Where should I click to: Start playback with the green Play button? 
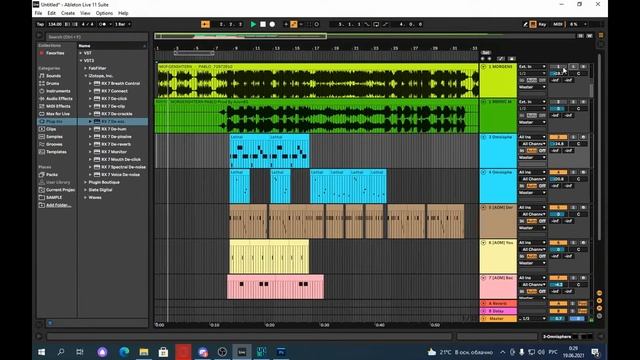(x=253, y=24)
